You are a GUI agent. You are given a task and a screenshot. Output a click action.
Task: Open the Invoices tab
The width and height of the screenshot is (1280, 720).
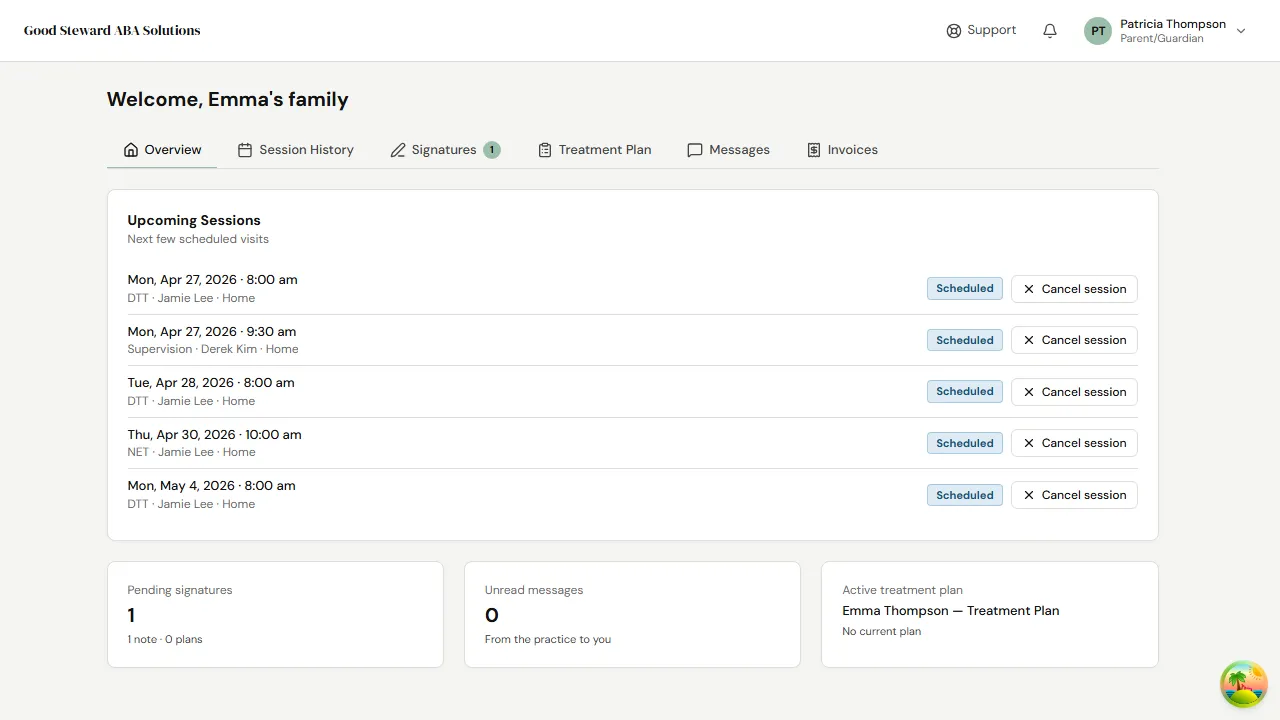851,149
